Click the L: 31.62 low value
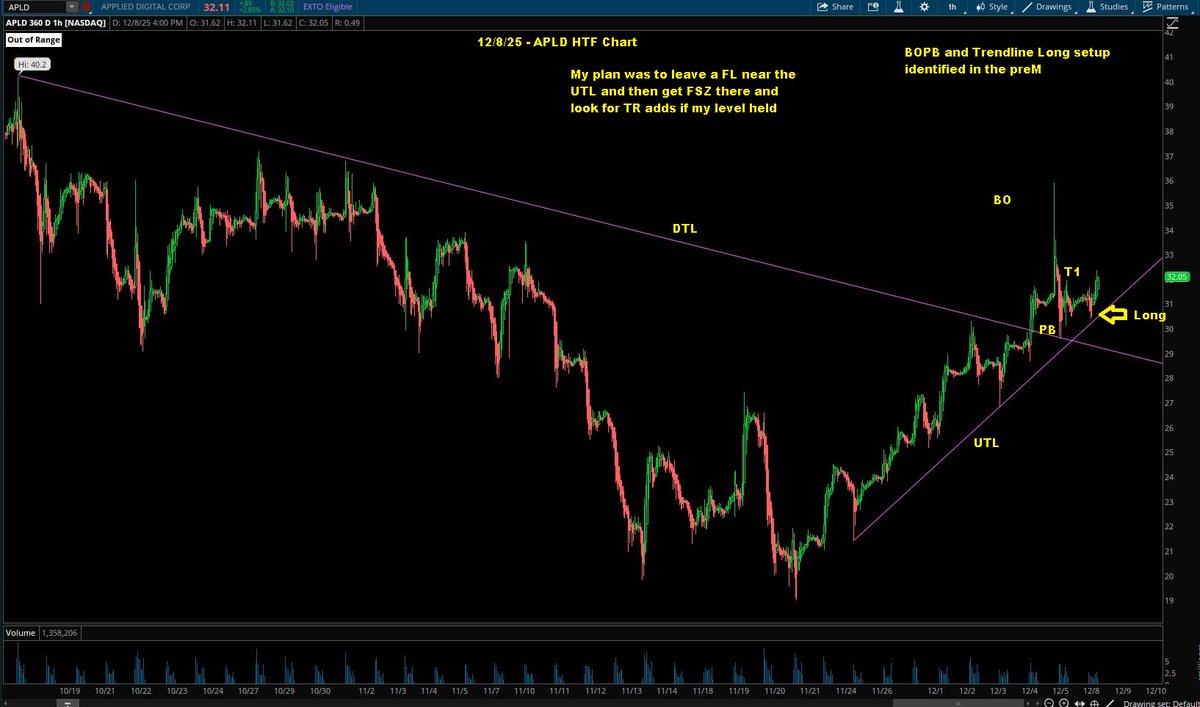The width and height of the screenshot is (1200, 707). [x=277, y=23]
